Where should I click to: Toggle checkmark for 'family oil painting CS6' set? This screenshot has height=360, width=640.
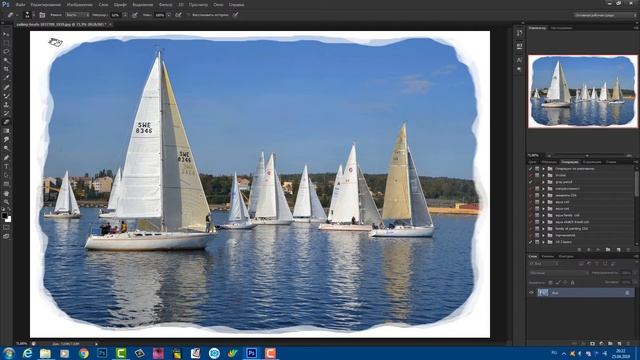(x=531, y=229)
